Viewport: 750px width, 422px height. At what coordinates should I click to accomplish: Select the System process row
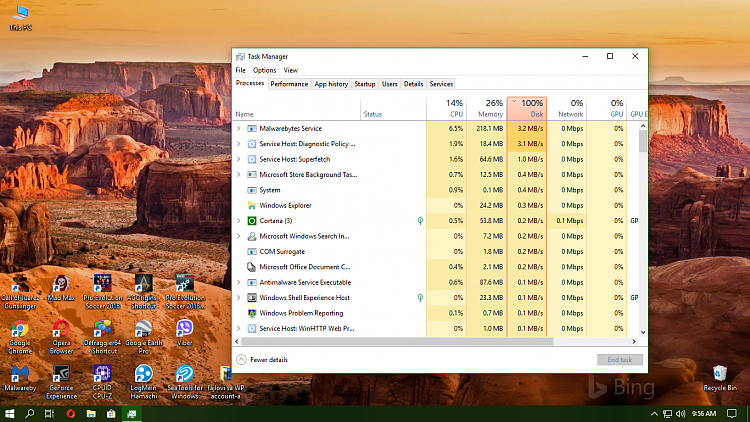point(436,190)
